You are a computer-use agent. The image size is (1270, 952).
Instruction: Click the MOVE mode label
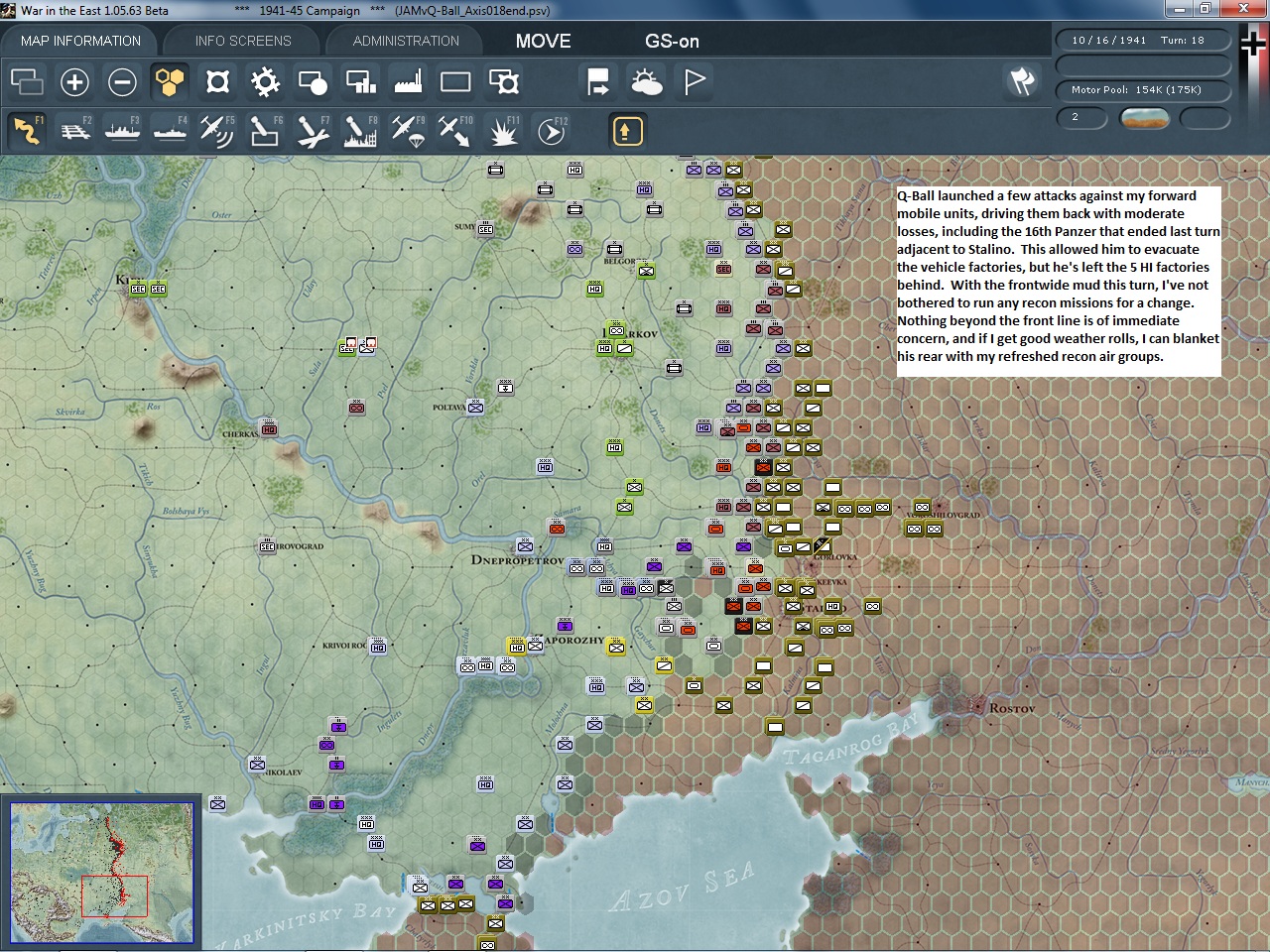(543, 41)
